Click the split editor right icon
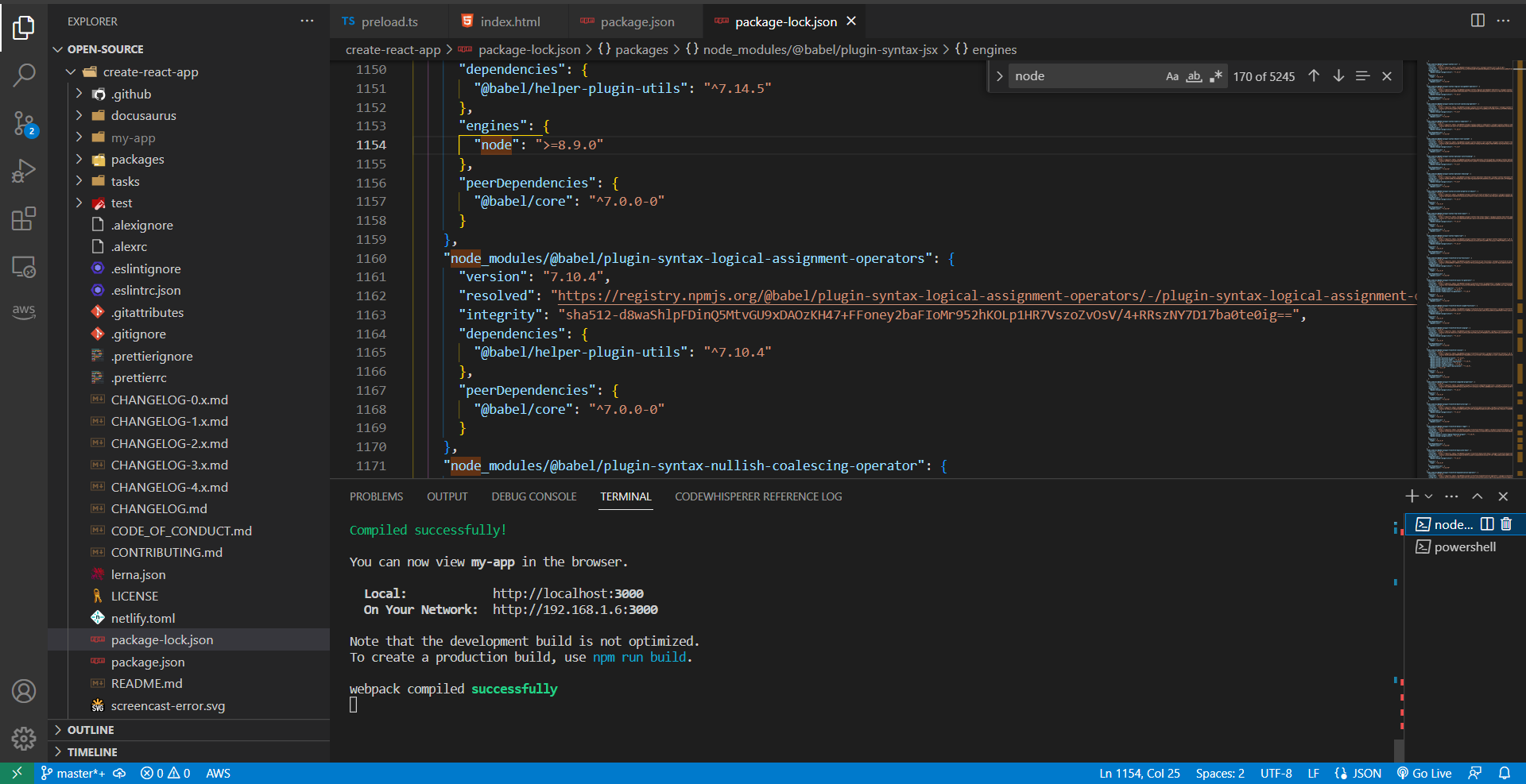 [x=1478, y=21]
